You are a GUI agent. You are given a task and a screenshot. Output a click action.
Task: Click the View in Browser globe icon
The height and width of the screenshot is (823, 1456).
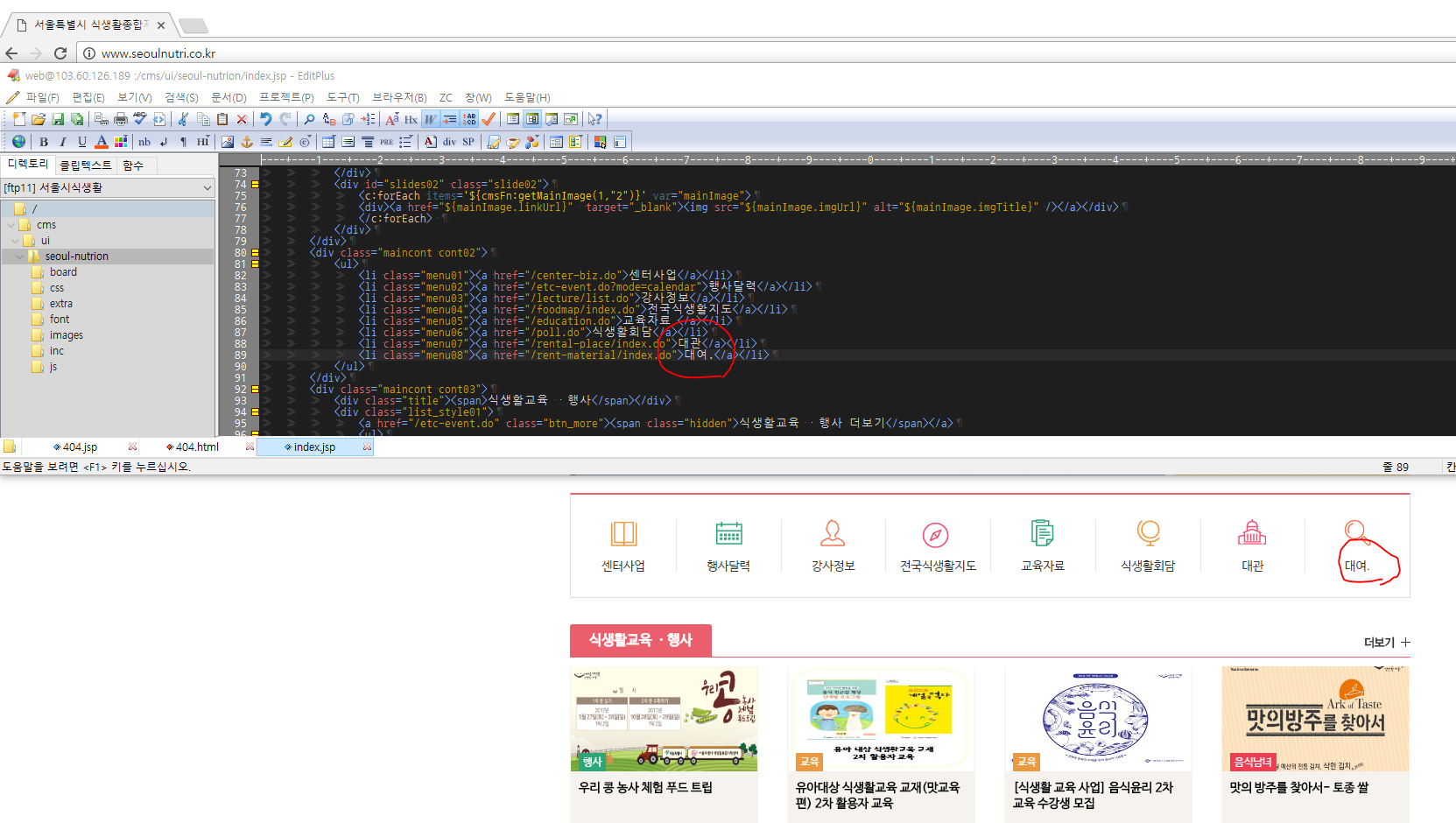click(18, 142)
